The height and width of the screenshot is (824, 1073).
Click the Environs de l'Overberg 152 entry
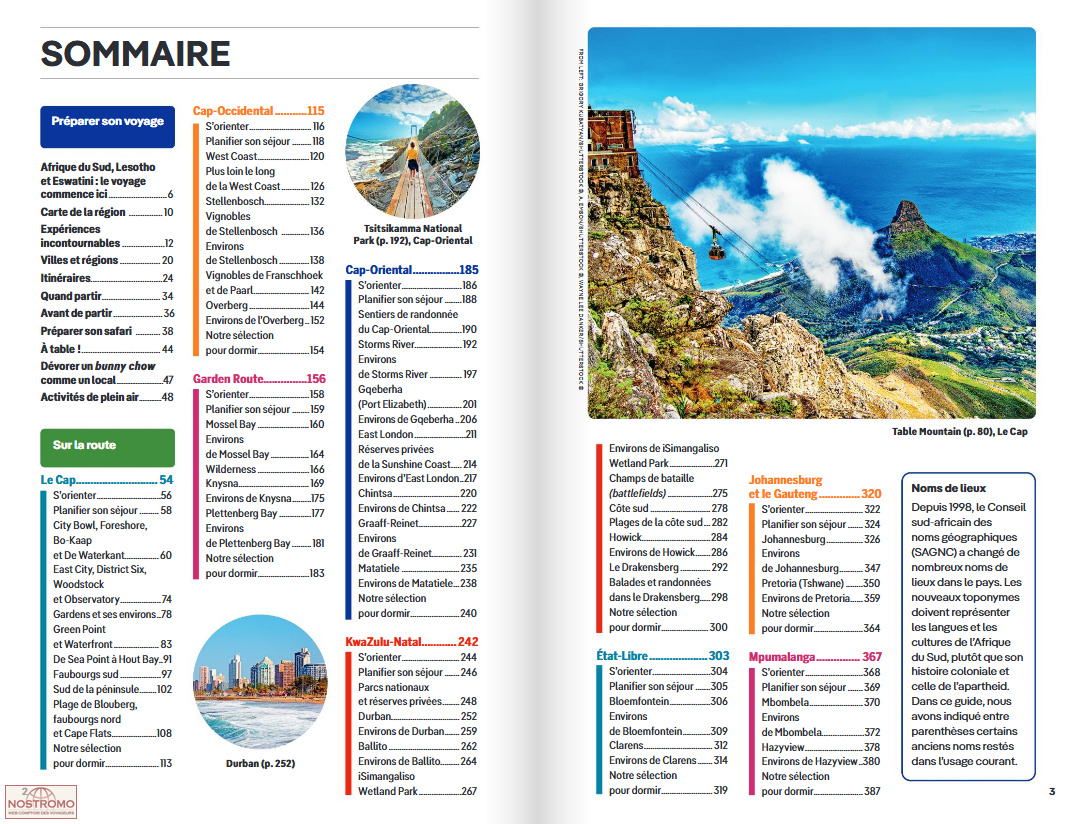click(265, 320)
